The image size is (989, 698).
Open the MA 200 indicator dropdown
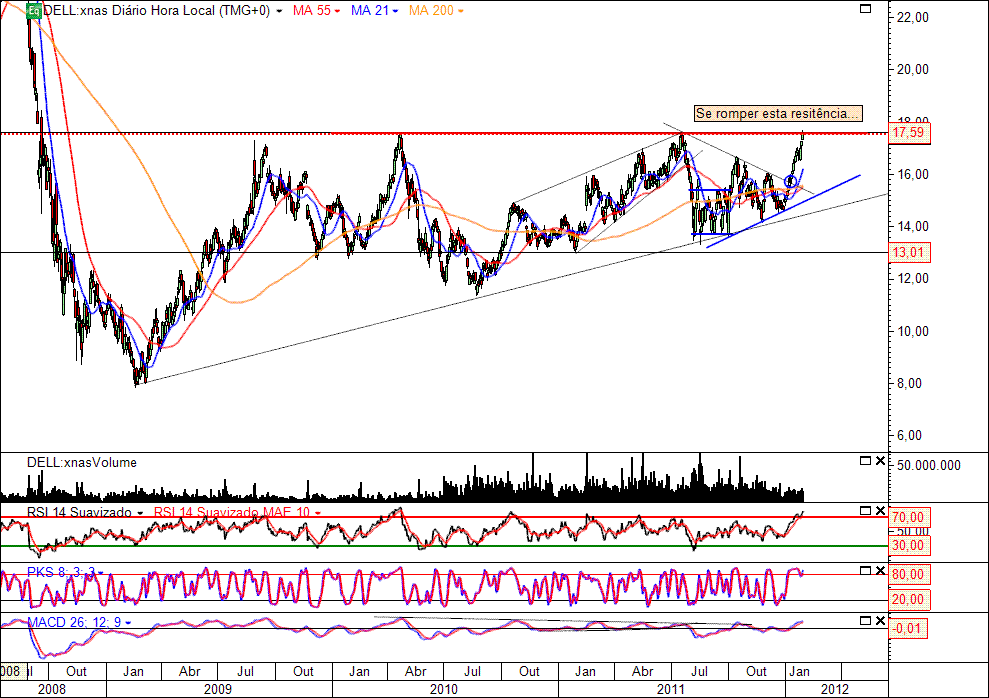460,11
